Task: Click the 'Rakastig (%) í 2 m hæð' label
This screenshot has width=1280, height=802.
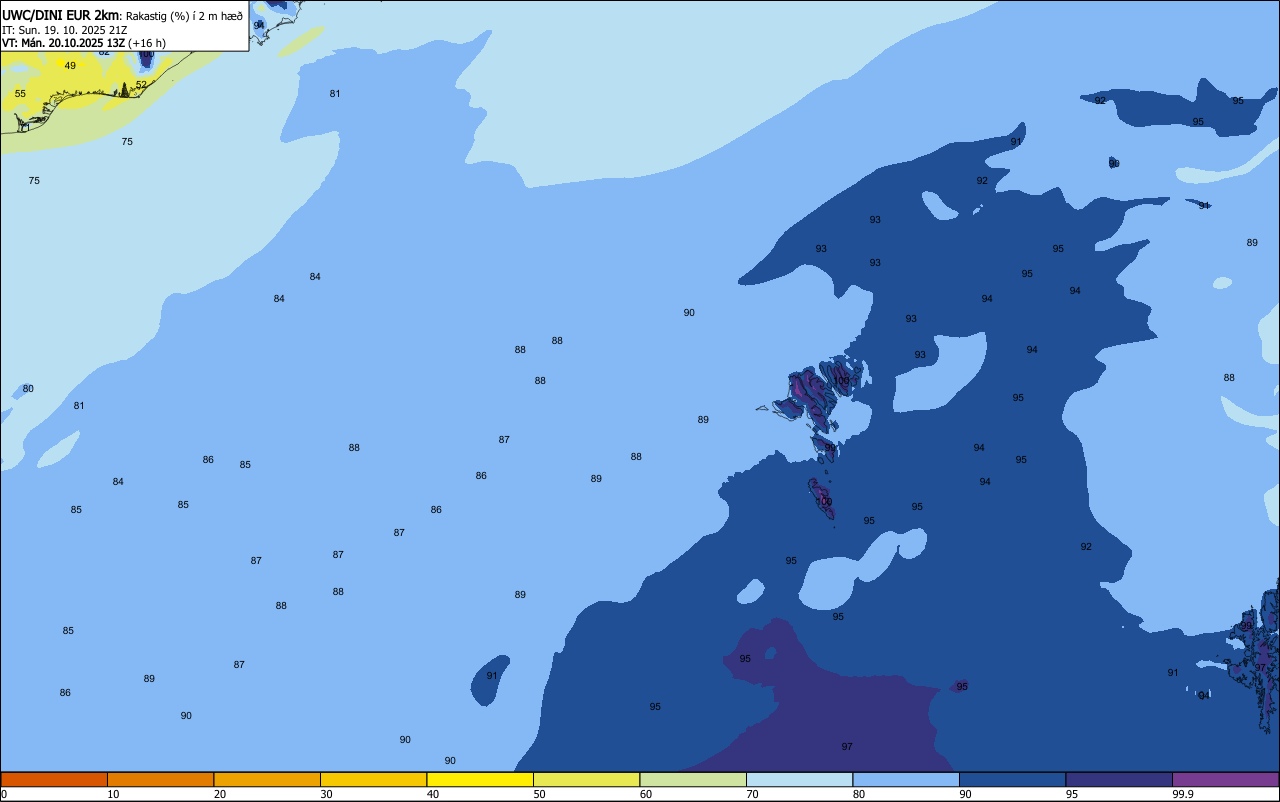Action: click(x=184, y=15)
